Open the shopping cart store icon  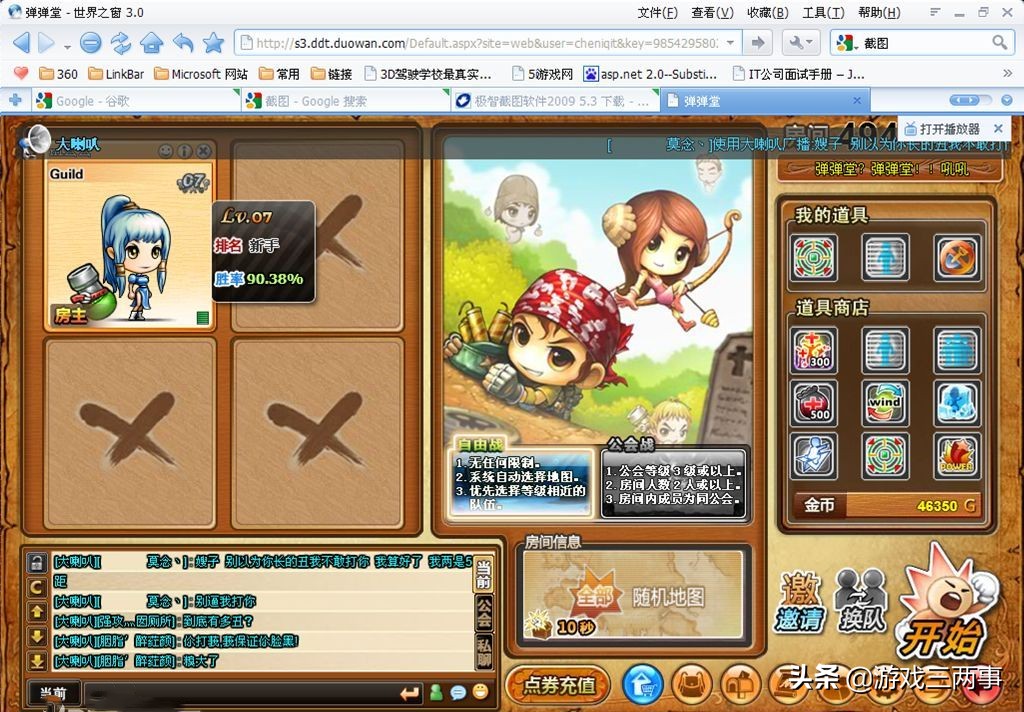643,685
